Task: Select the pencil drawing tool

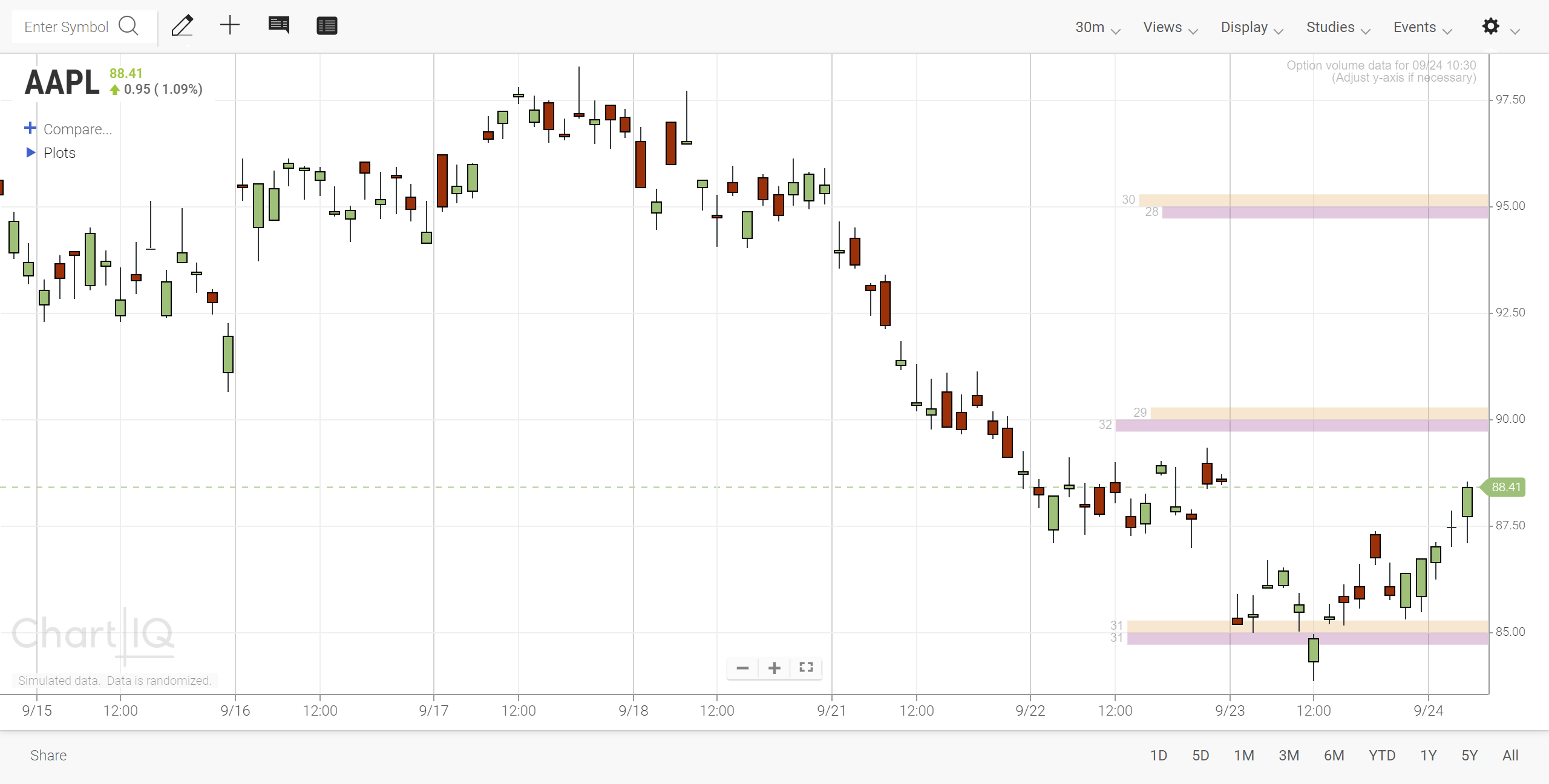Action: pyautogui.click(x=182, y=26)
